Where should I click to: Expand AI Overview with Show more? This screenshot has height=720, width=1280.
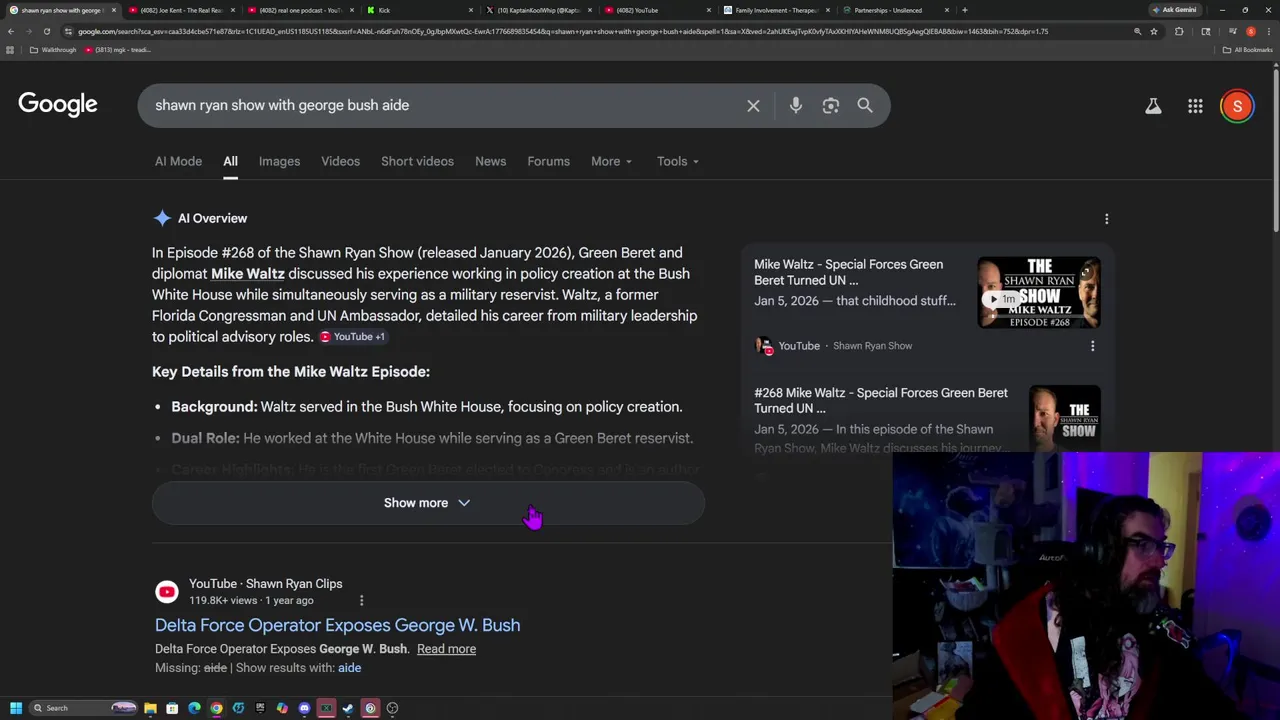pyautogui.click(x=428, y=503)
